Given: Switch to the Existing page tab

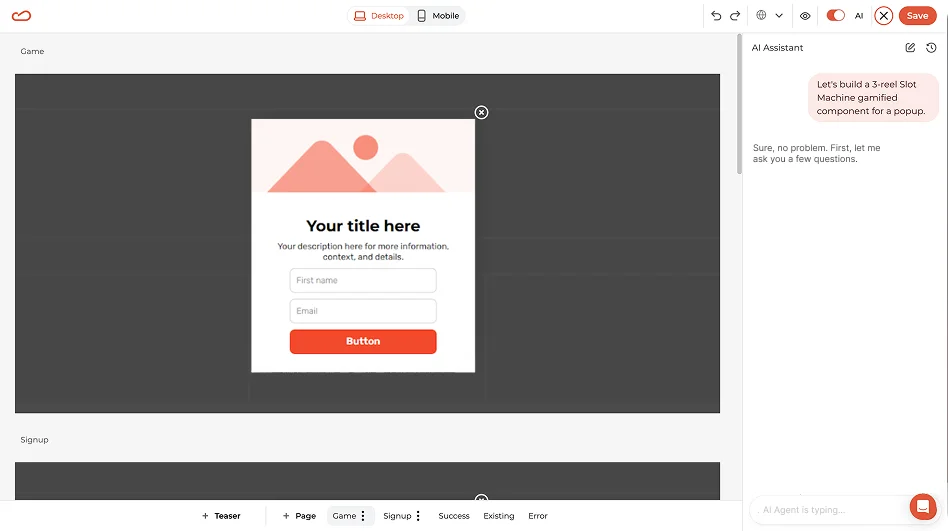Looking at the screenshot, I should [498, 516].
